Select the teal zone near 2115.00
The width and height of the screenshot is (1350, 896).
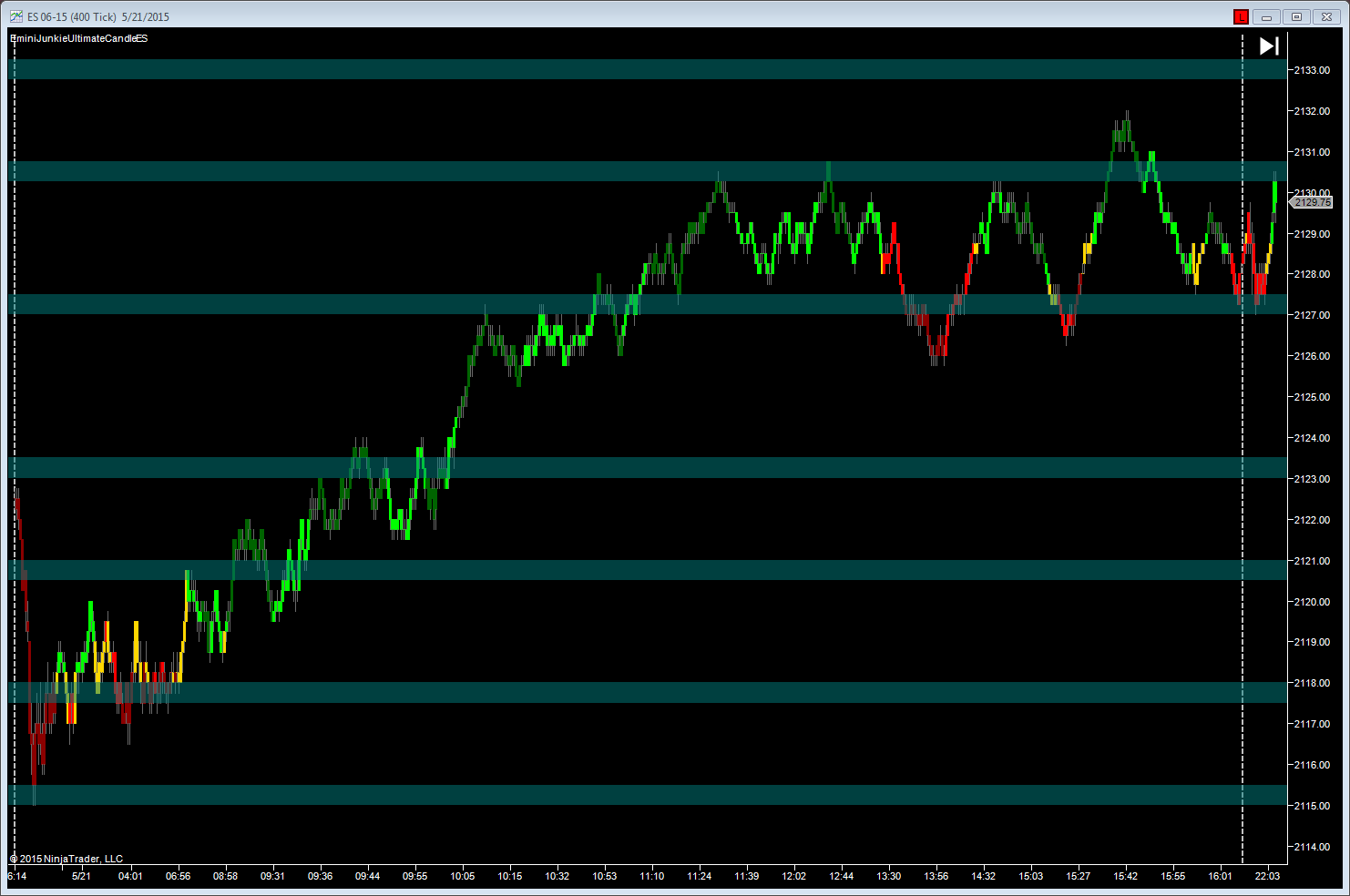648,795
